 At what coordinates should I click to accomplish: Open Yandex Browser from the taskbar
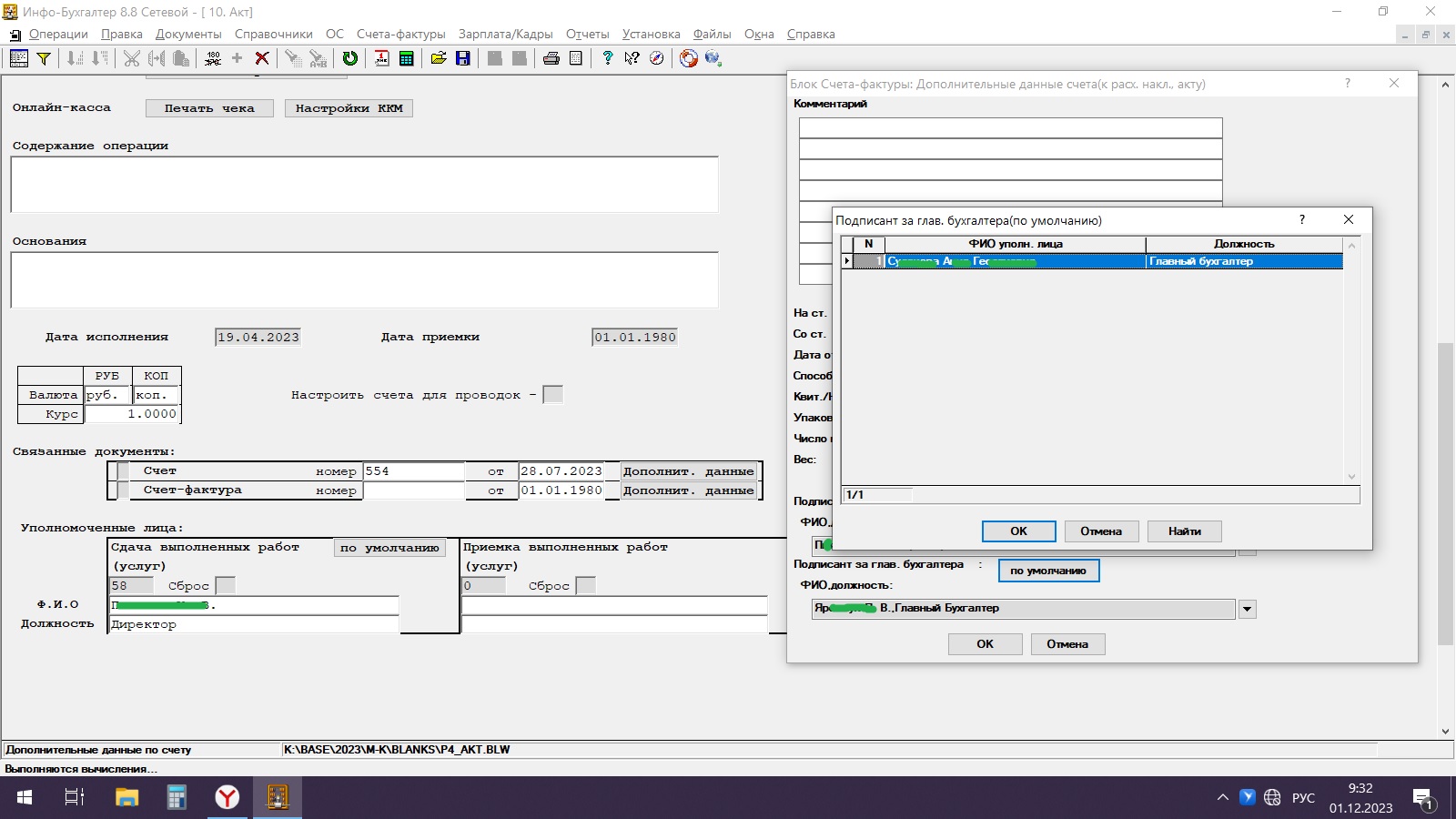(x=227, y=798)
